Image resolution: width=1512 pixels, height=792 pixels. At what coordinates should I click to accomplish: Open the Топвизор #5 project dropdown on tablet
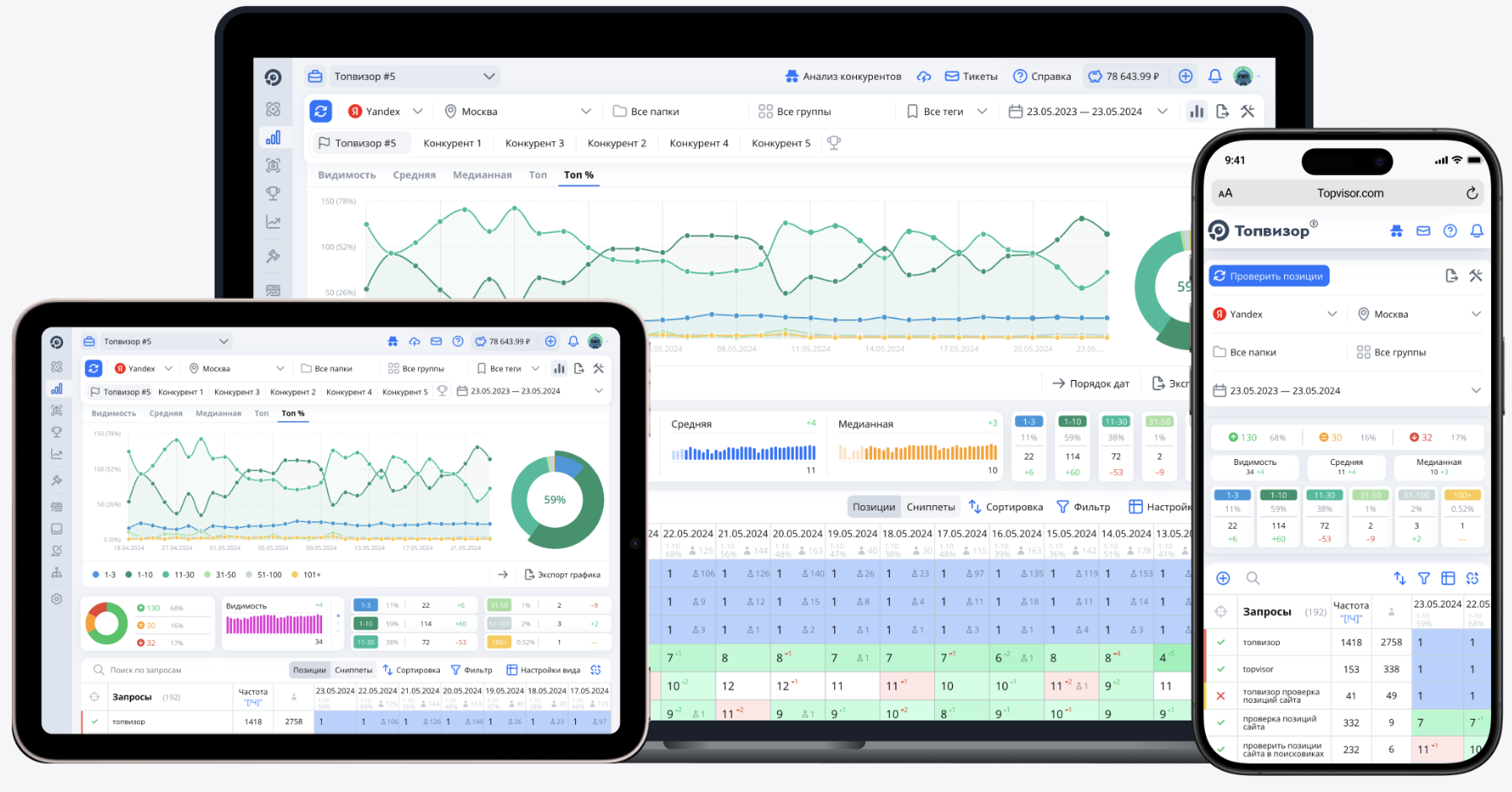pos(166,341)
